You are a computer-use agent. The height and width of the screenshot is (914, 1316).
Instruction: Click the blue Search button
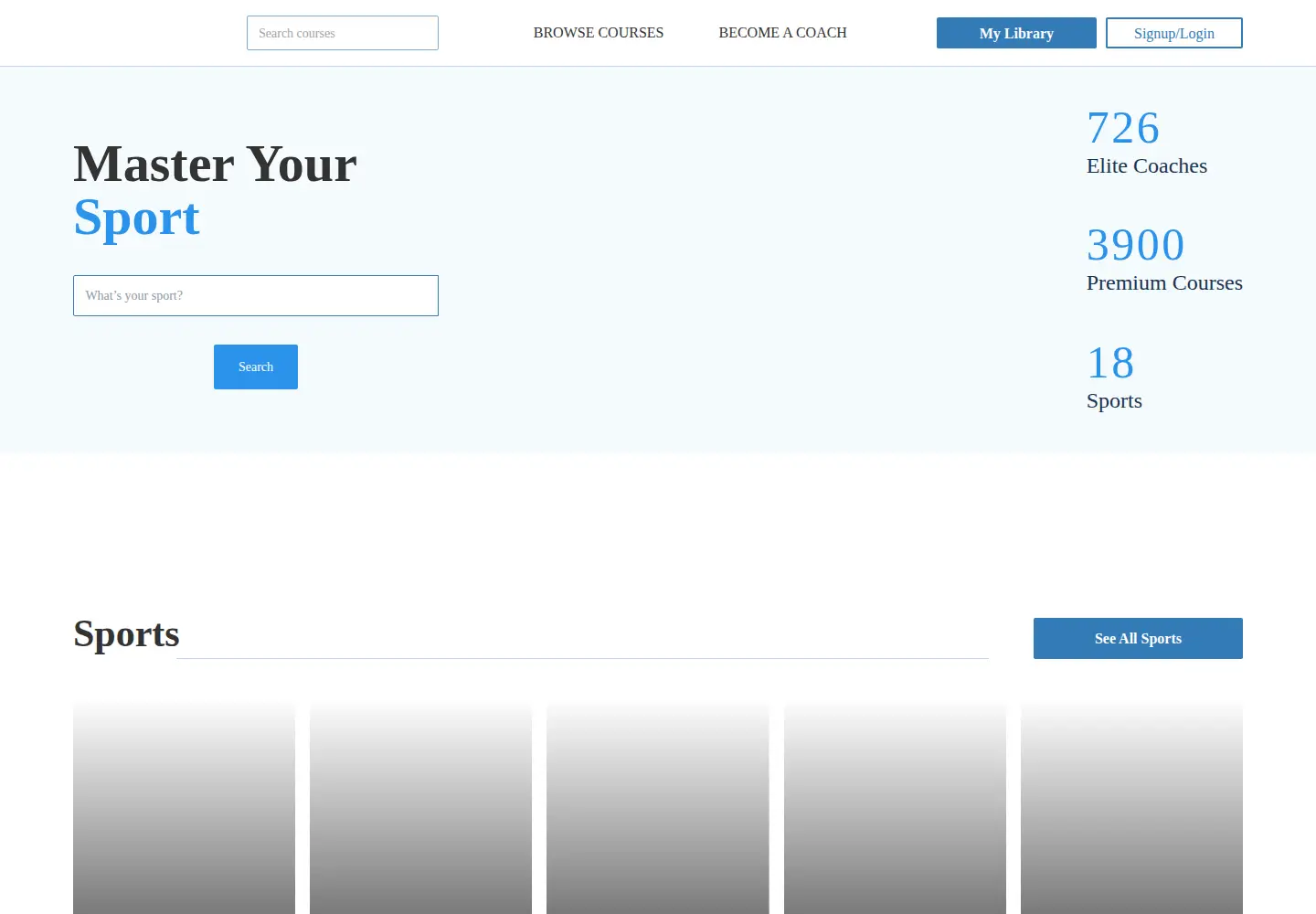[256, 367]
